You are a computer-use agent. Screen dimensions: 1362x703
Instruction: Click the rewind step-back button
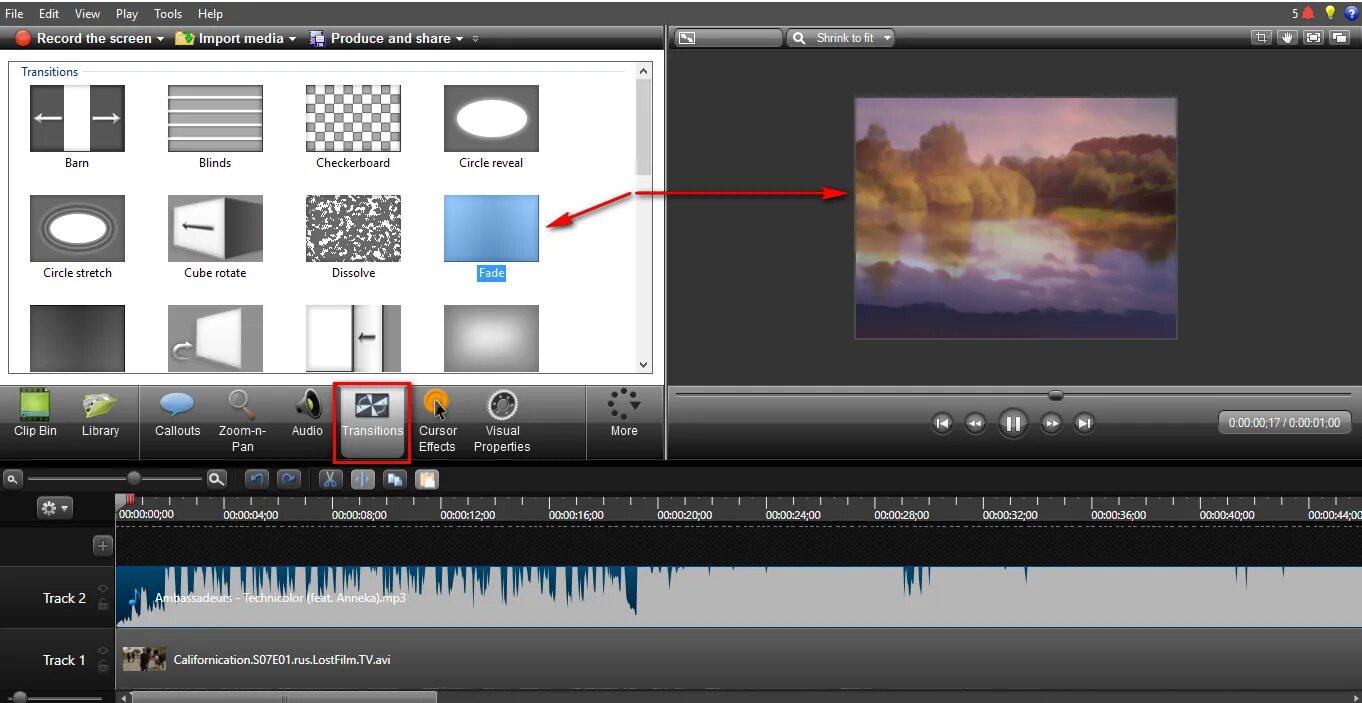[975, 423]
